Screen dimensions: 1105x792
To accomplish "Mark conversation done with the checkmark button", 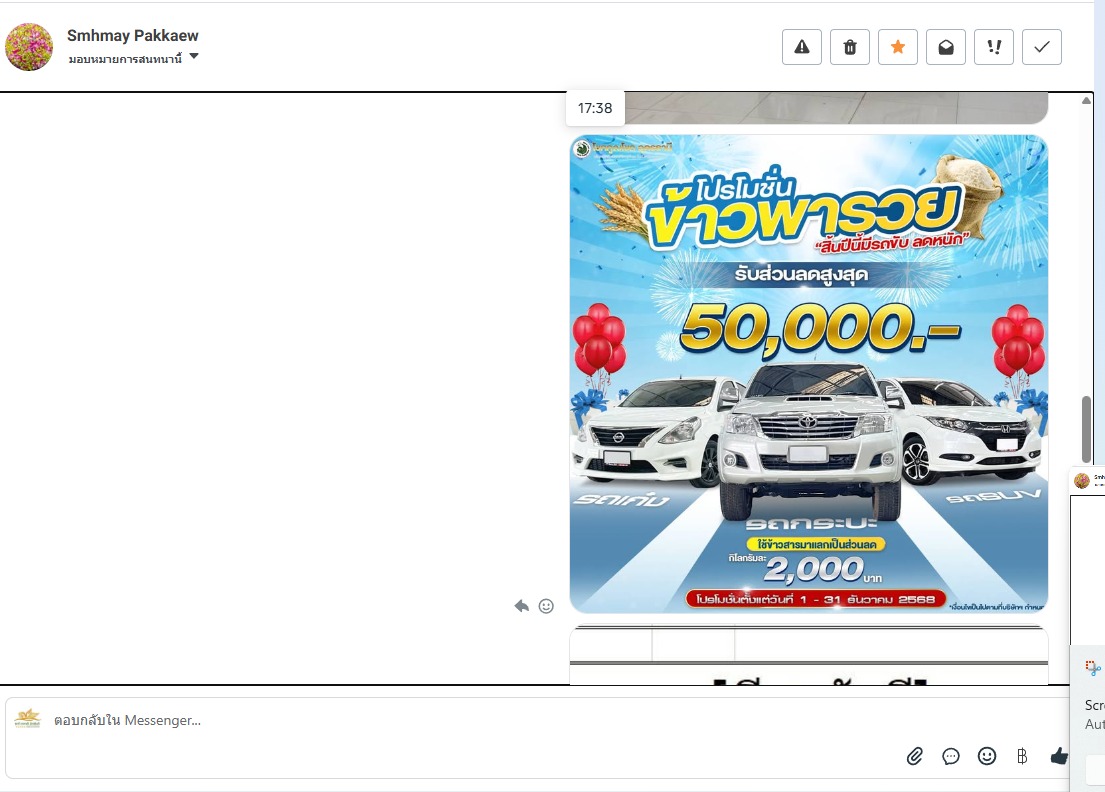I will click(1042, 47).
